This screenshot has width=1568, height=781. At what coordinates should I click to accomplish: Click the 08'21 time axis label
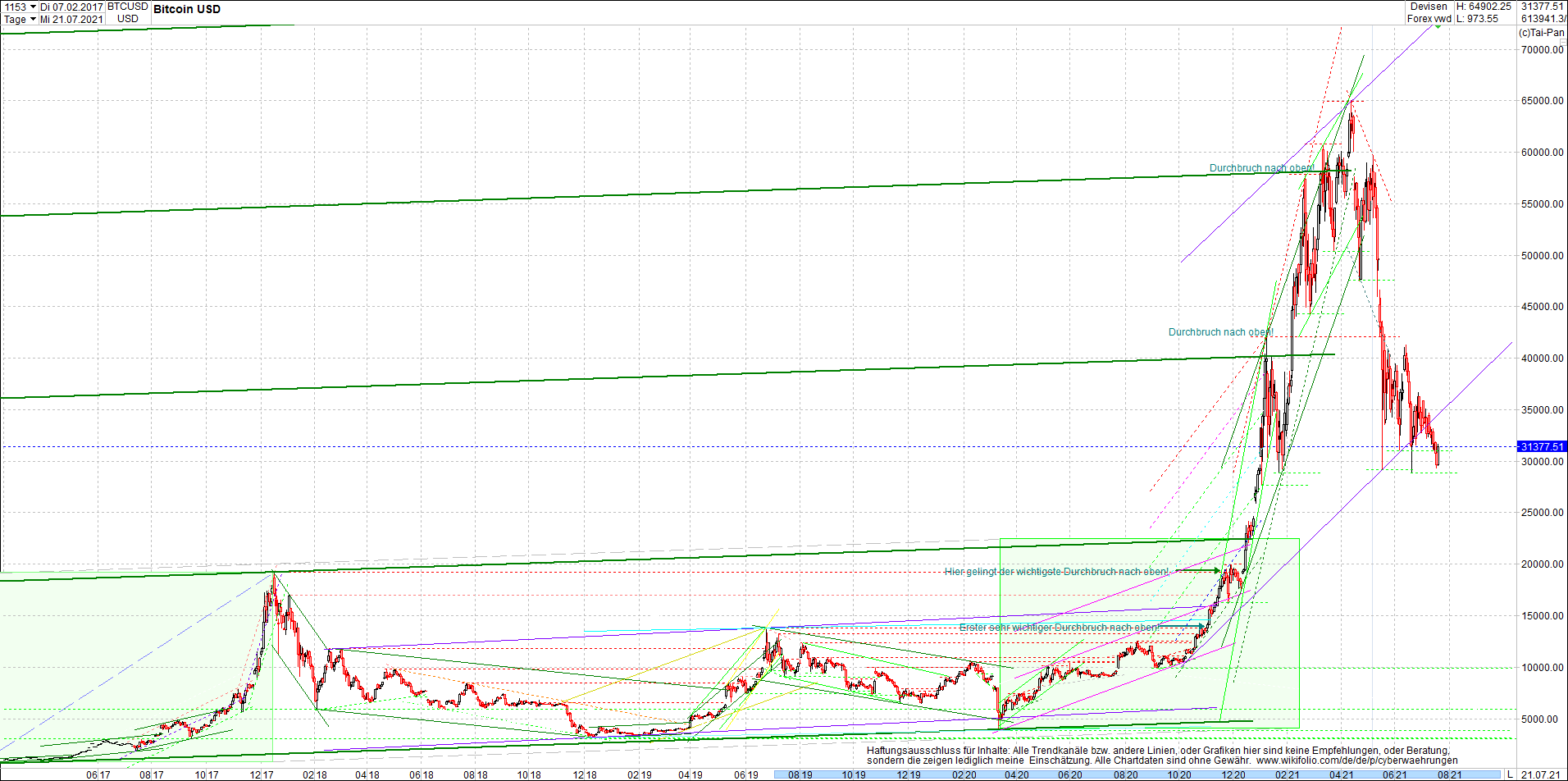[1450, 774]
